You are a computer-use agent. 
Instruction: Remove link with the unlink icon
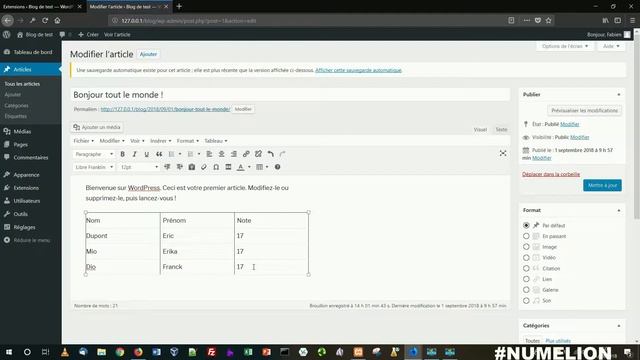tap(258, 154)
